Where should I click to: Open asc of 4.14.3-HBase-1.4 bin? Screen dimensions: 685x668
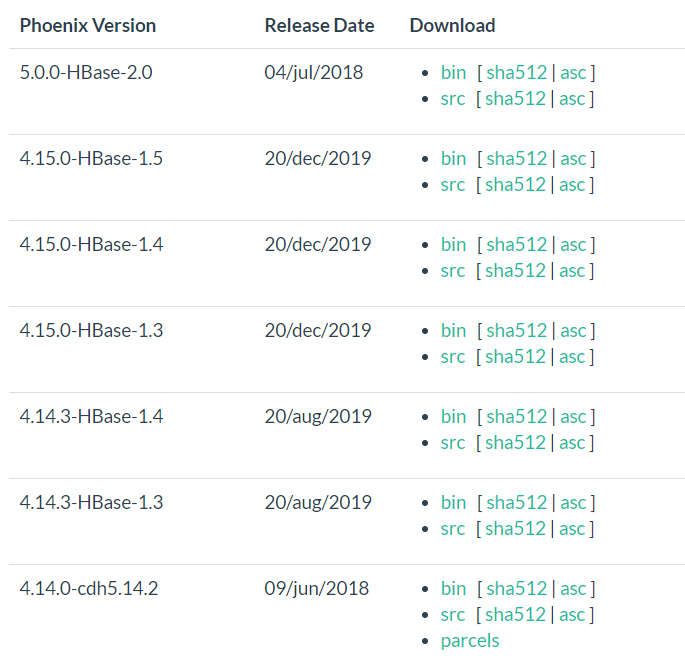pyautogui.click(x=573, y=417)
